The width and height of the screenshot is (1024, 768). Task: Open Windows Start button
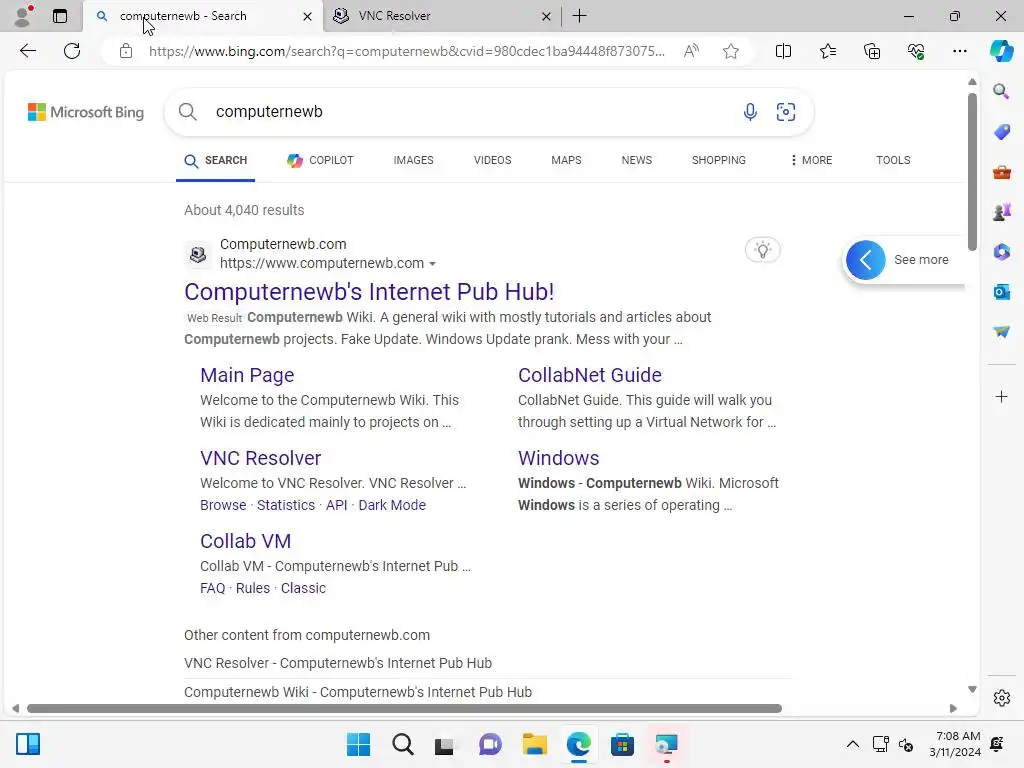(x=358, y=744)
